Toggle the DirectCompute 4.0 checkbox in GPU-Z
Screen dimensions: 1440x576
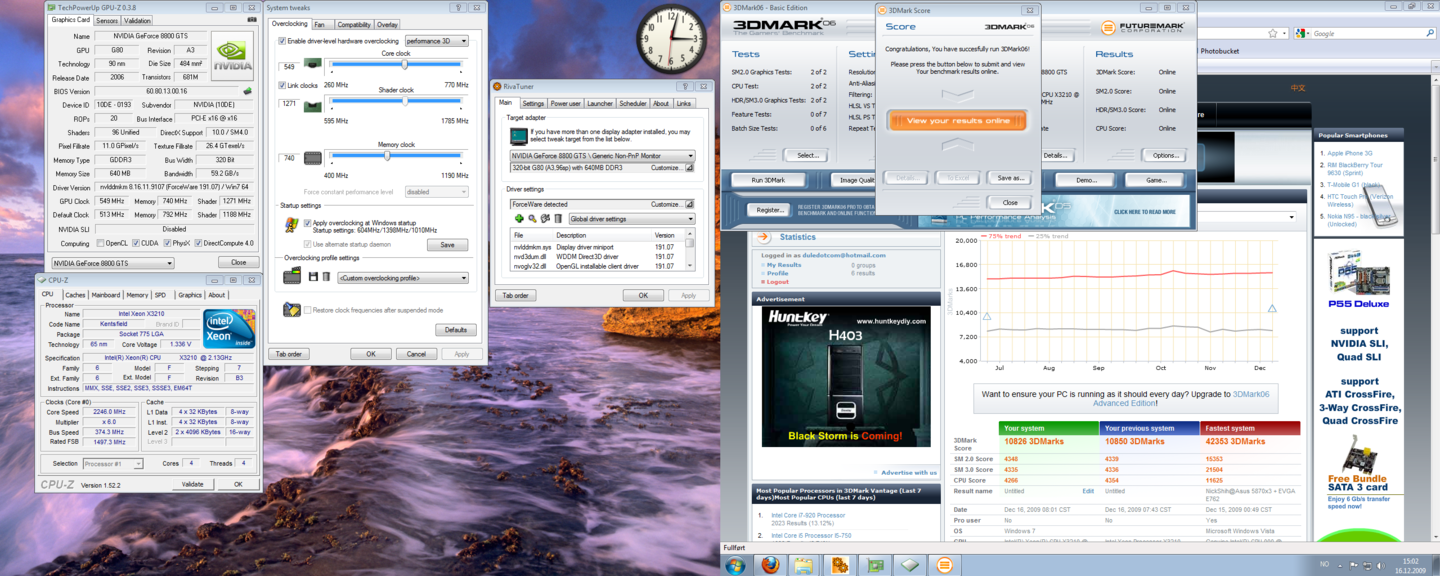point(197,243)
